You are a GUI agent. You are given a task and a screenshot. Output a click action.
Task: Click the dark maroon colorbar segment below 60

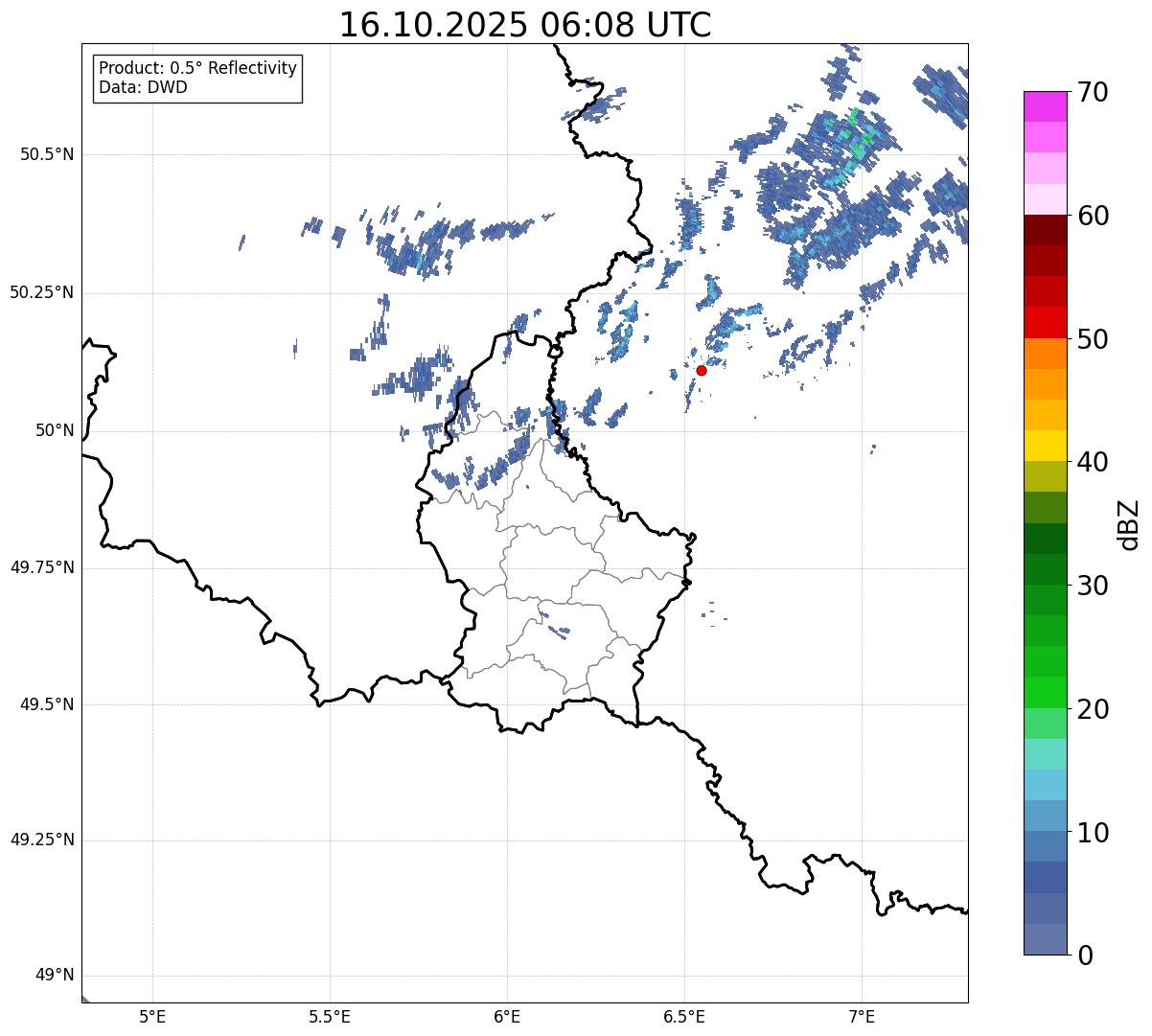[1046, 230]
